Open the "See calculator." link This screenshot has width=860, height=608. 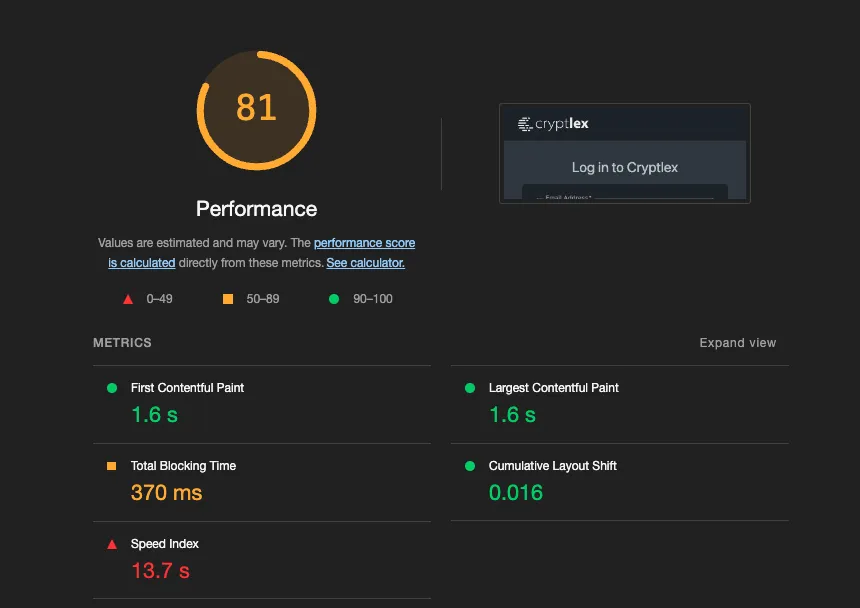click(x=365, y=262)
